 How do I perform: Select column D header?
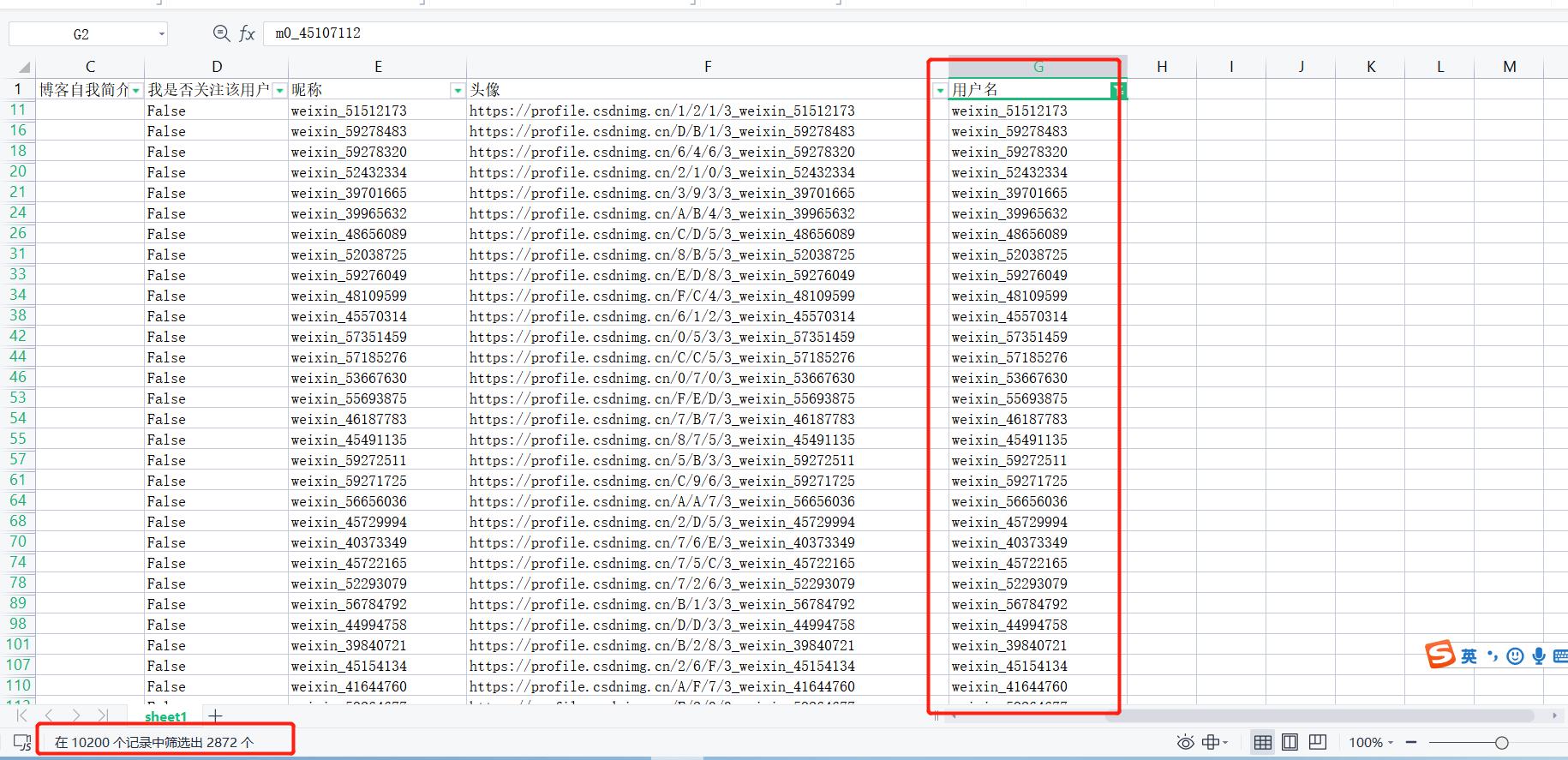217,67
